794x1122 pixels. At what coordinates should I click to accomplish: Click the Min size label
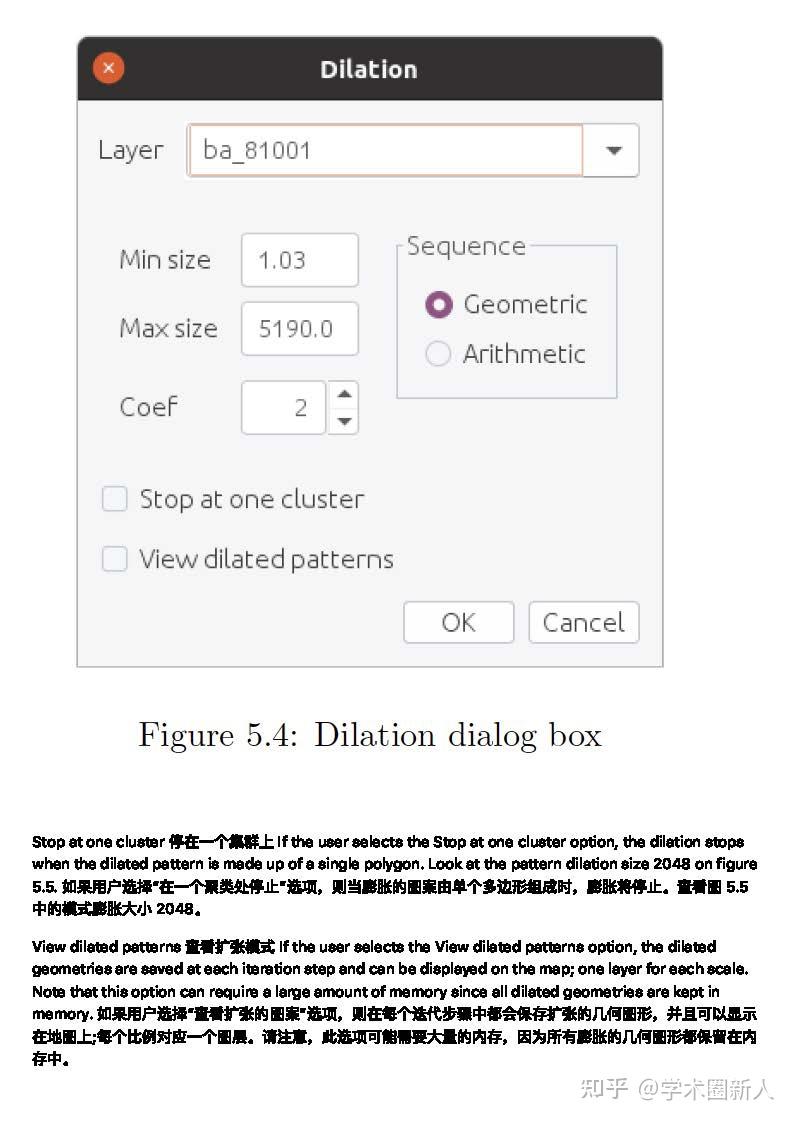tap(165, 260)
